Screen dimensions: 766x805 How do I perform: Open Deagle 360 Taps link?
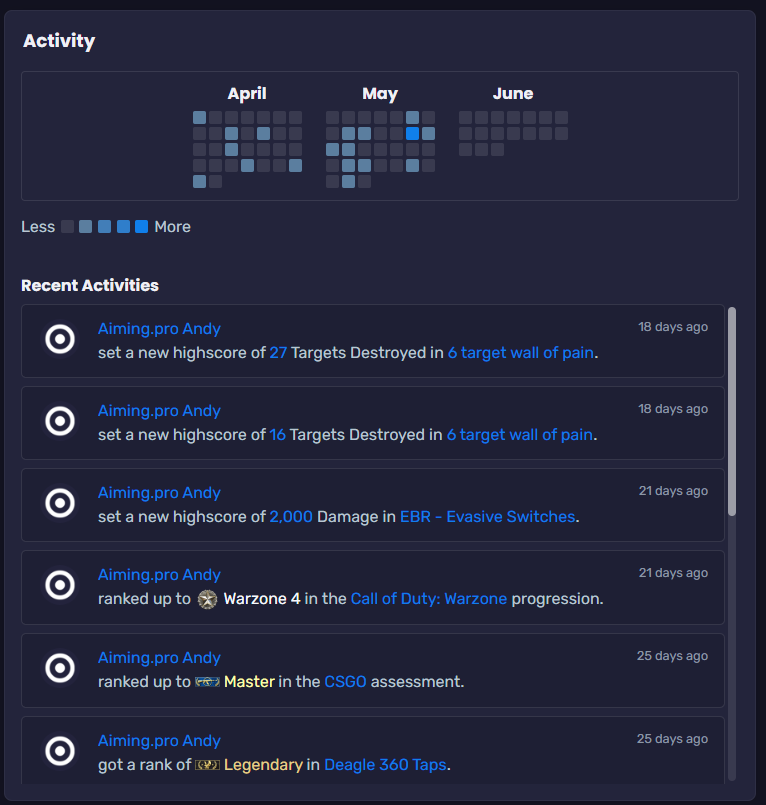tap(385, 765)
